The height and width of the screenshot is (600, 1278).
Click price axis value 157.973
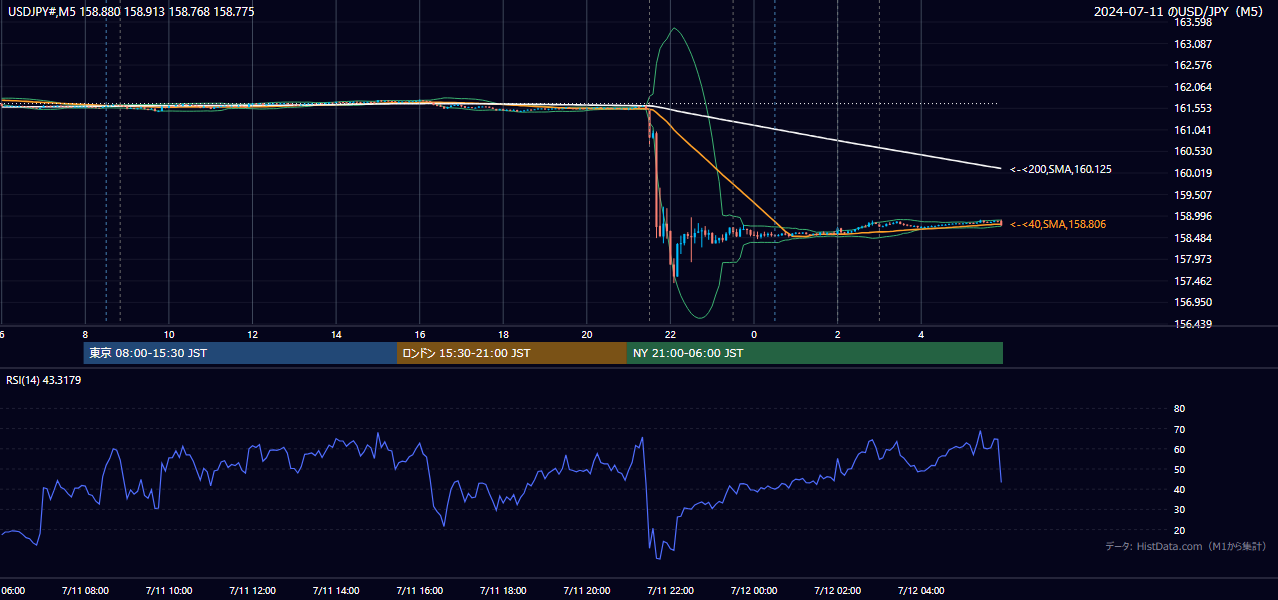click(1192, 259)
